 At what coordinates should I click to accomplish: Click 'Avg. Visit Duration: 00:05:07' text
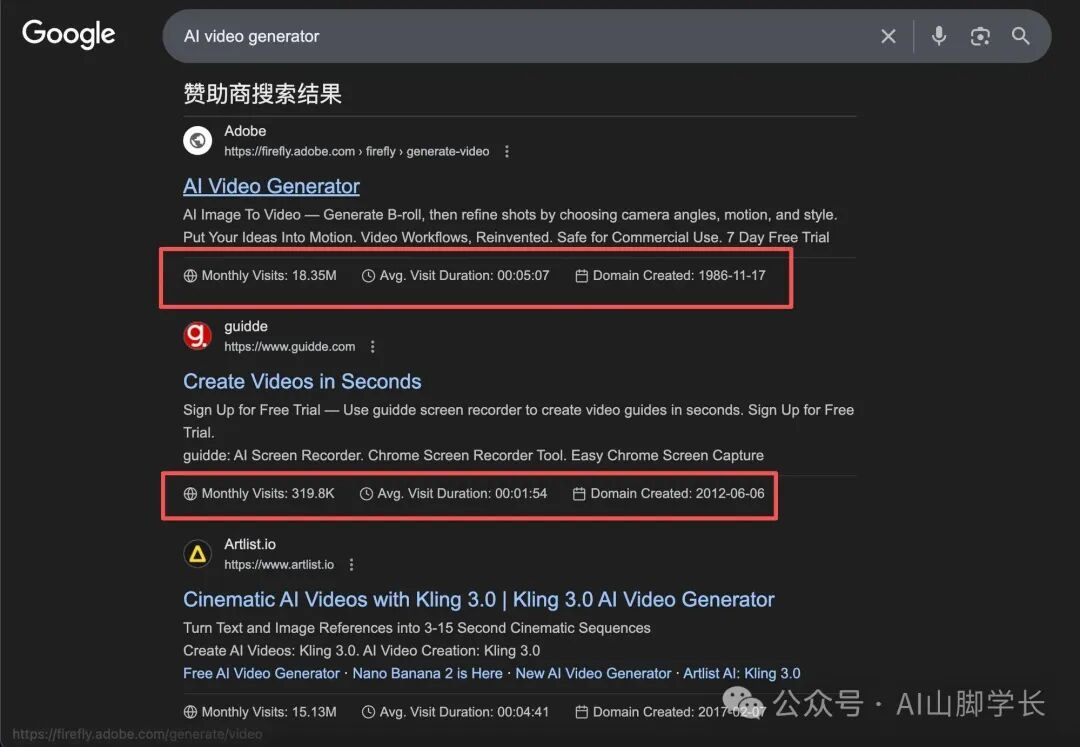[x=464, y=275]
